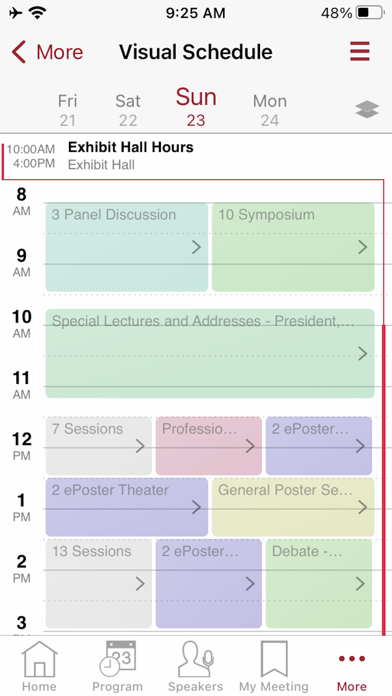This screenshot has width=392, height=696.
Task: Expand the 13 Sessions arrow
Action: (140, 584)
